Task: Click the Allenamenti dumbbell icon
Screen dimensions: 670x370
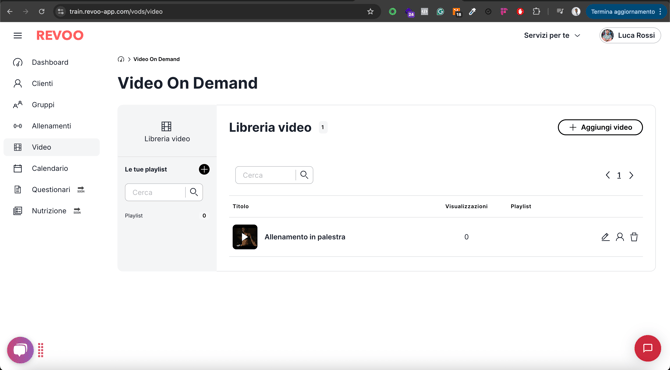Action: (x=18, y=126)
